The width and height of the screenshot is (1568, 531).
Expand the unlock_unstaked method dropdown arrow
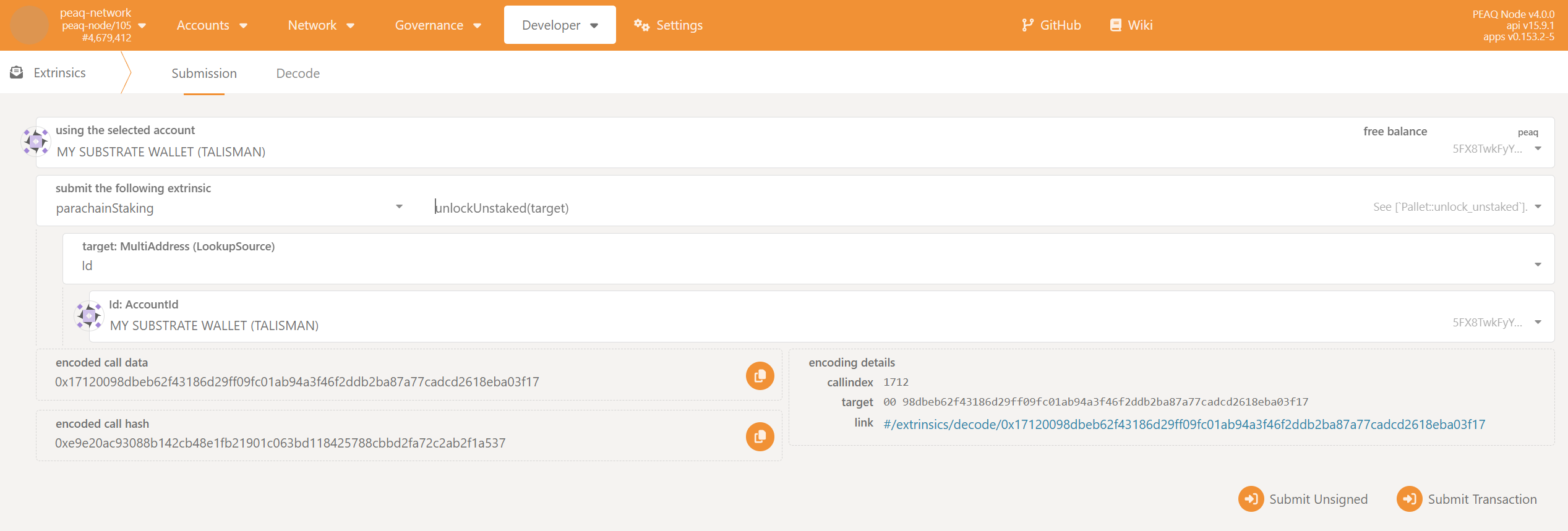tap(1538, 207)
